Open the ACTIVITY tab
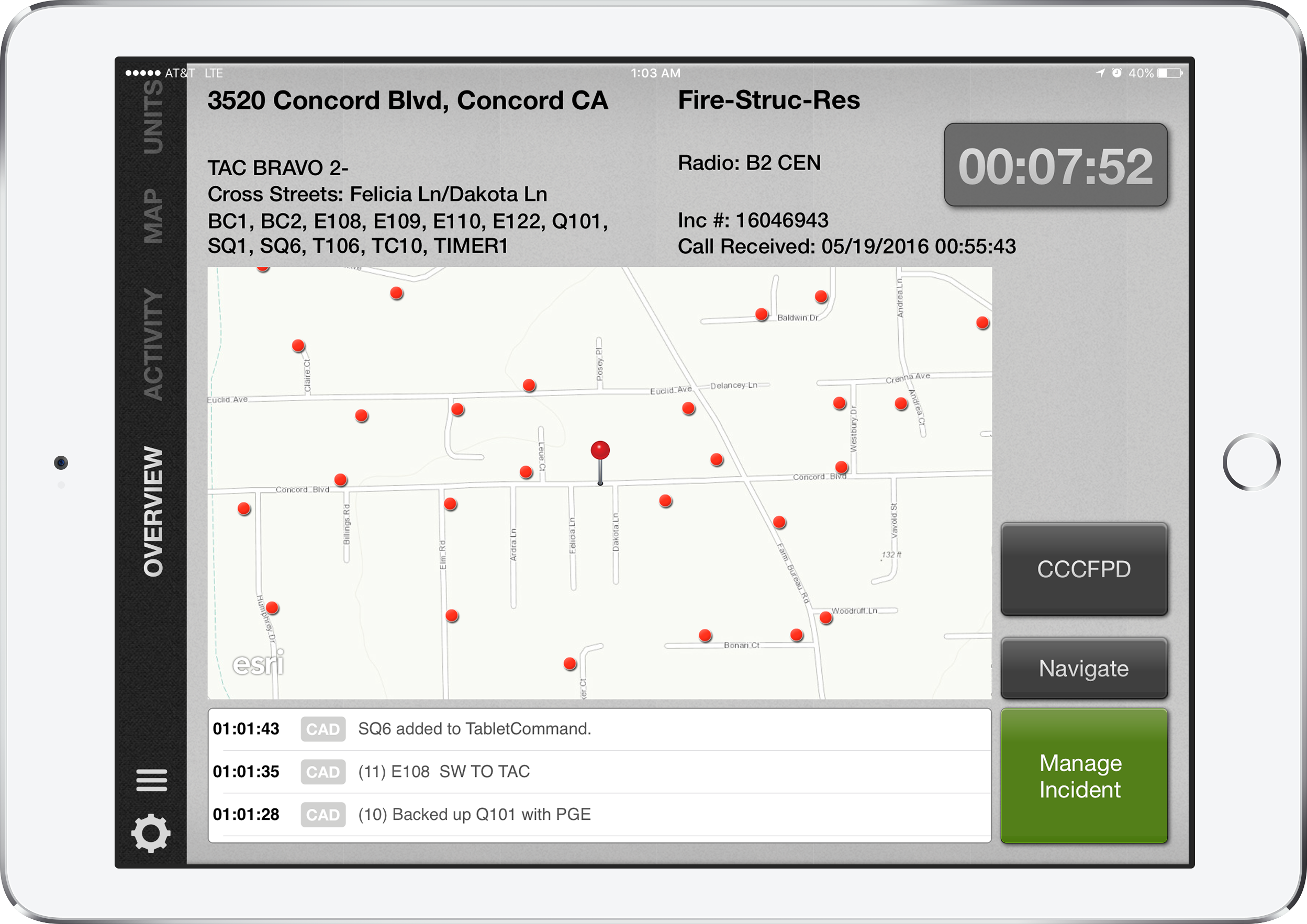The width and height of the screenshot is (1307, 924). 152,344
